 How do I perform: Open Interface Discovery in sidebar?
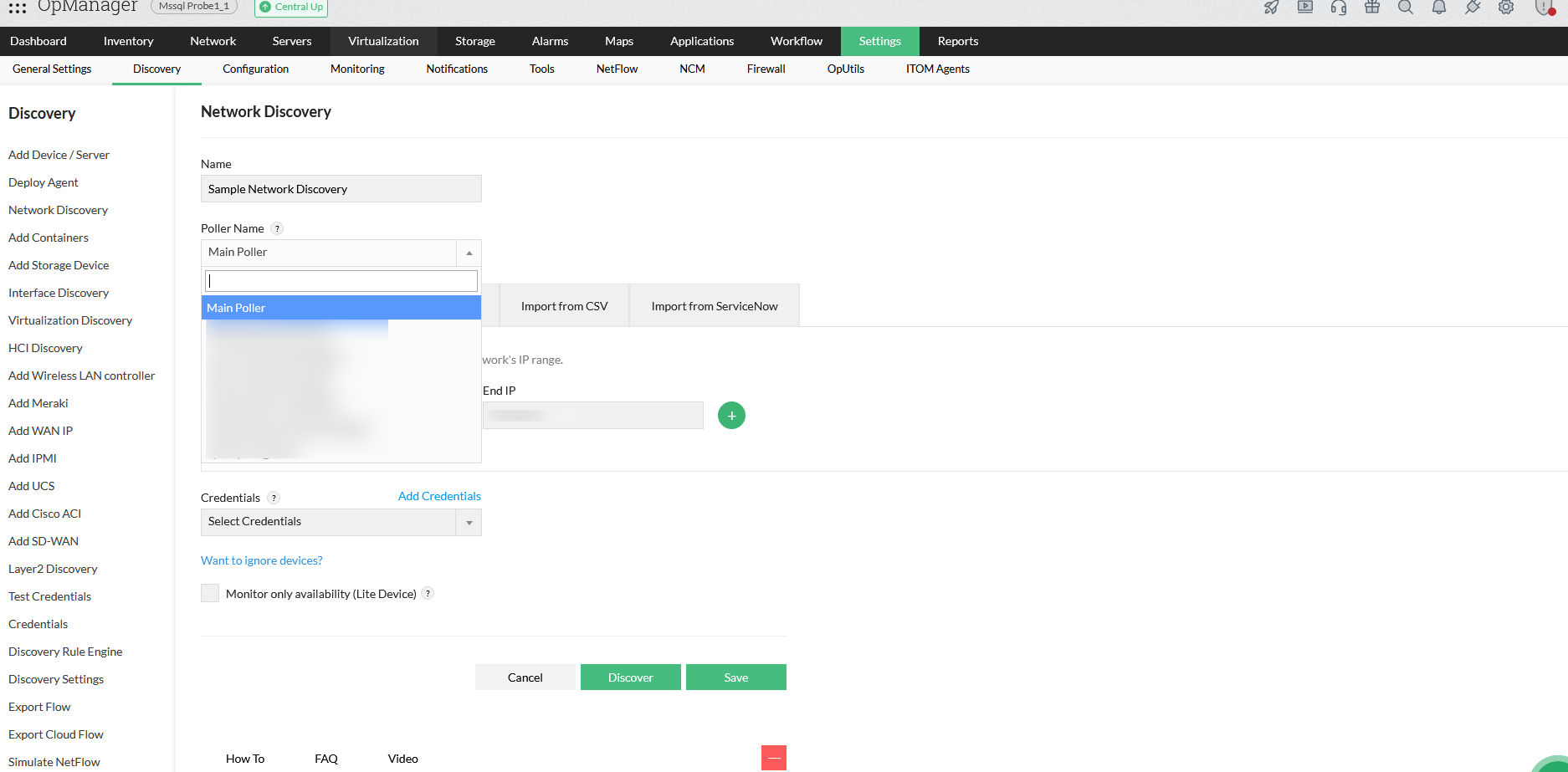(59, 294)
